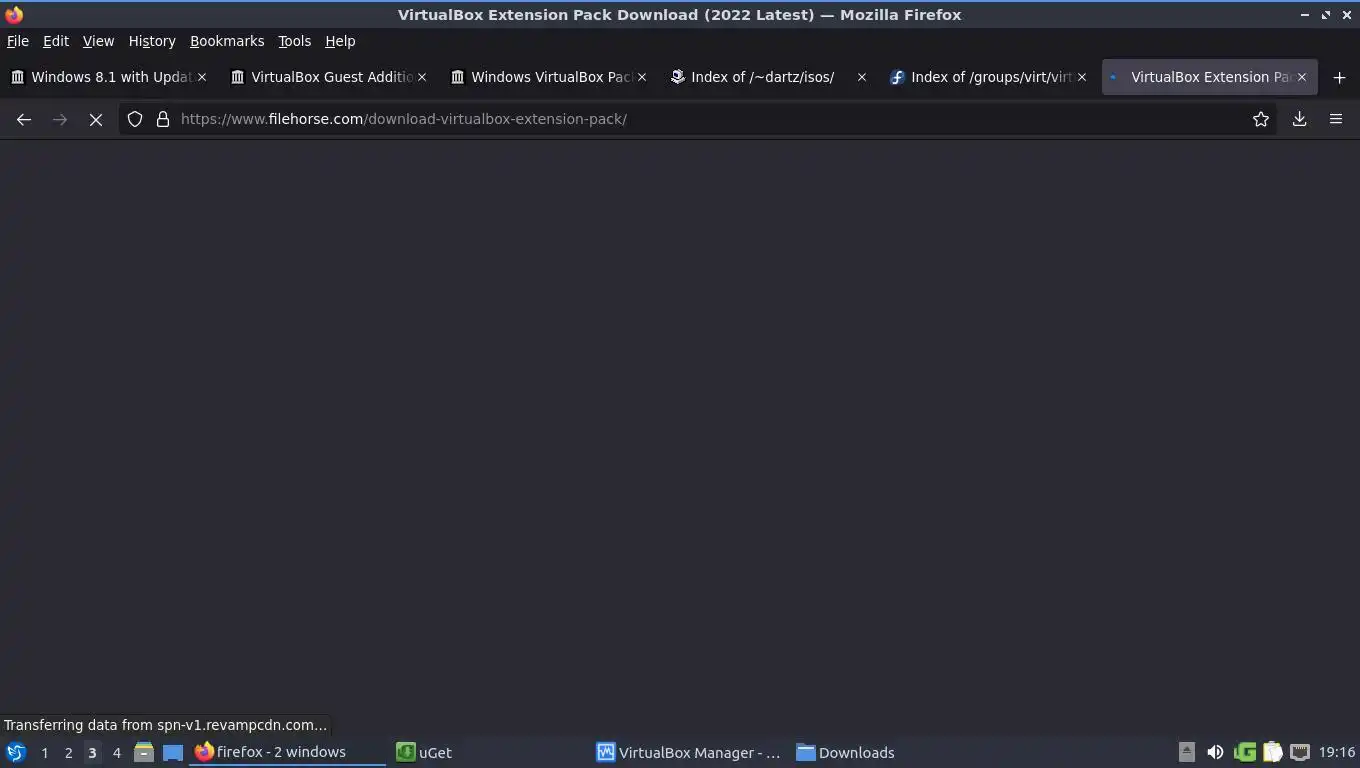Switch to workspace 2

click(68, 753)
